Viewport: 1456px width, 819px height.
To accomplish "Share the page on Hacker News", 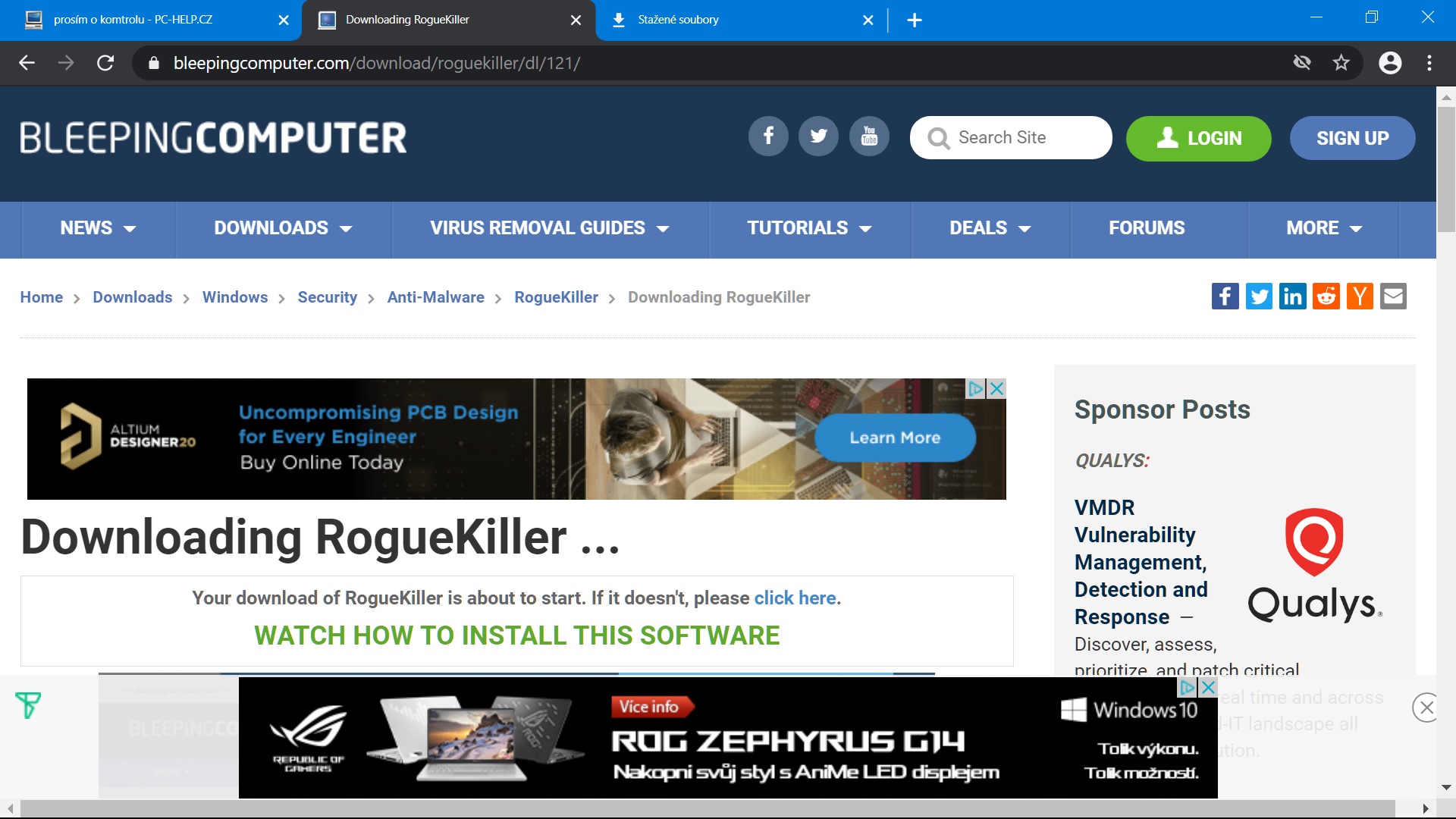I will (x=1360, y=297).
